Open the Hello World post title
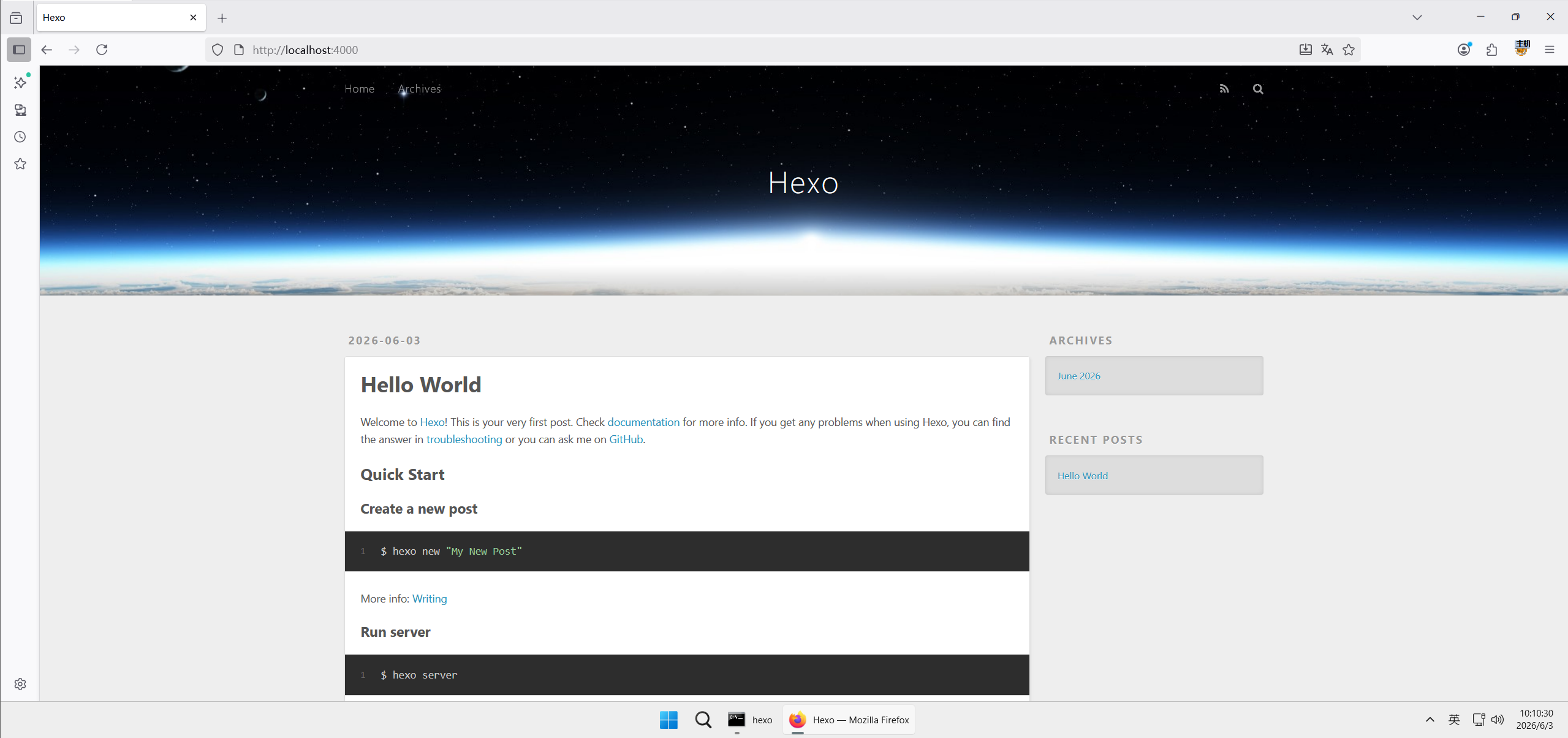This screenshot has width=1568, height=738. coord(421,385)
